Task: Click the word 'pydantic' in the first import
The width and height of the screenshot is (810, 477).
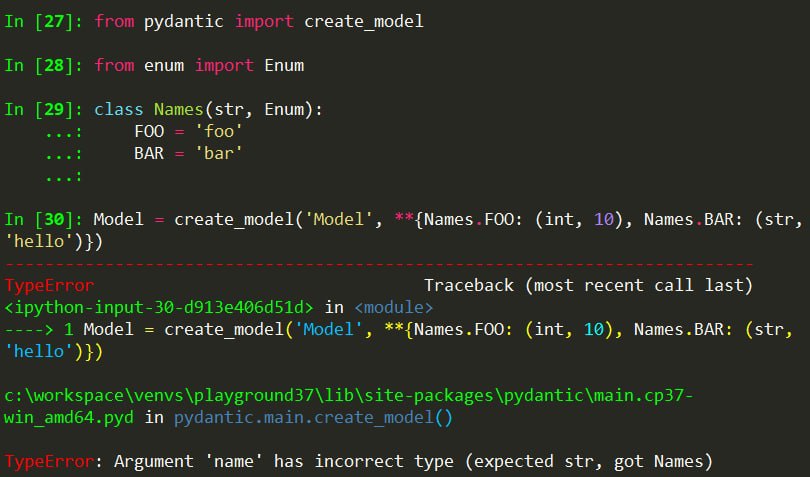Action: click(183, 22)
